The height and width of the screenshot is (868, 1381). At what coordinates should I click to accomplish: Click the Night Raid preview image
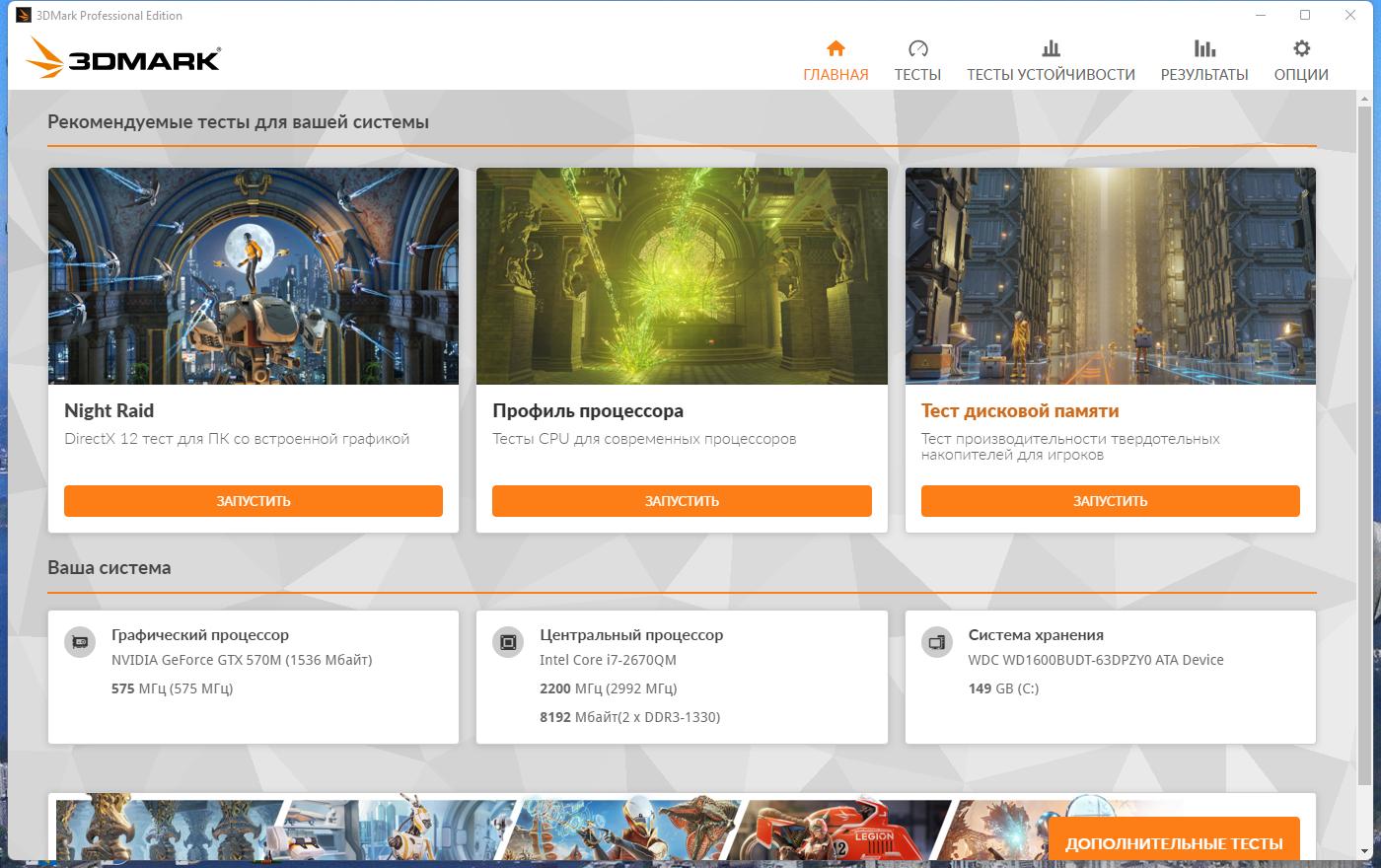254,276
